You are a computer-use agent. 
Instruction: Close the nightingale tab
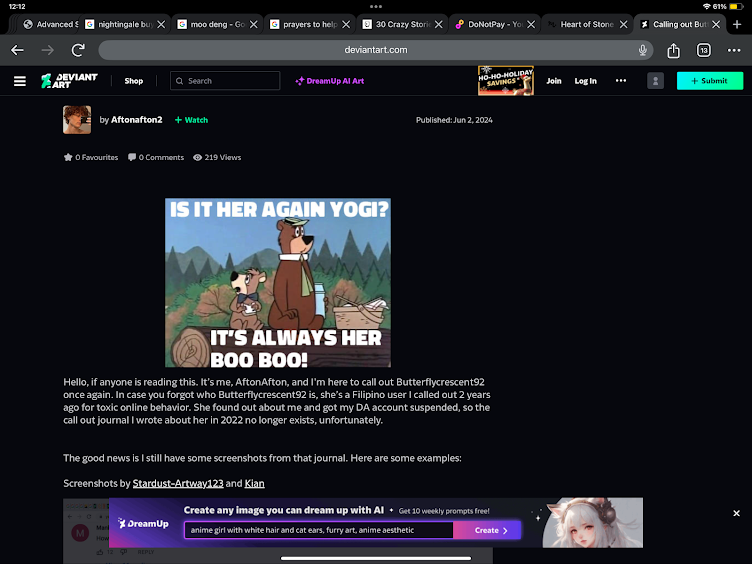[x=161, y=24]
